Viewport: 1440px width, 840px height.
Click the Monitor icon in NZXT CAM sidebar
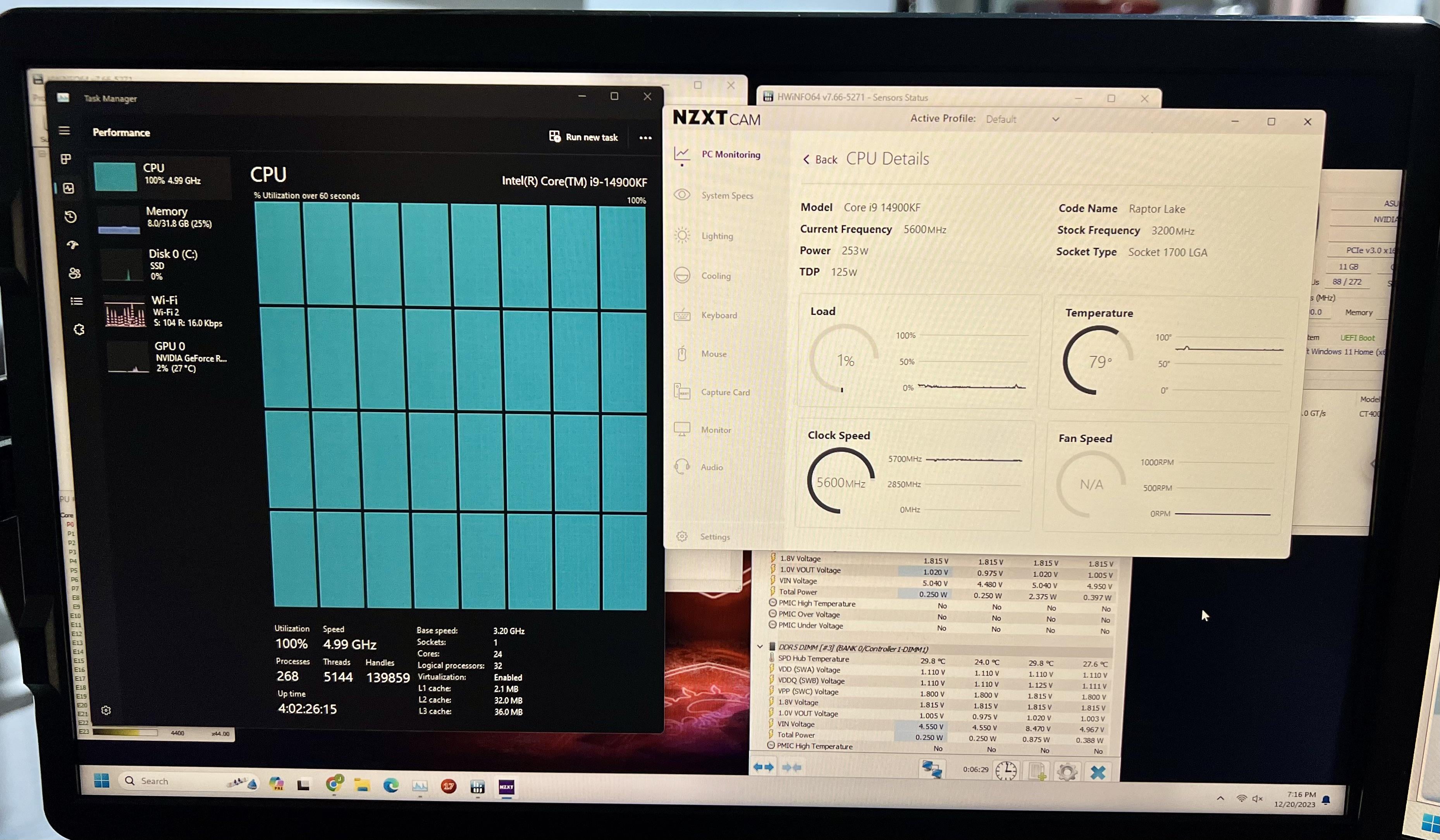[x=682, y=429]
